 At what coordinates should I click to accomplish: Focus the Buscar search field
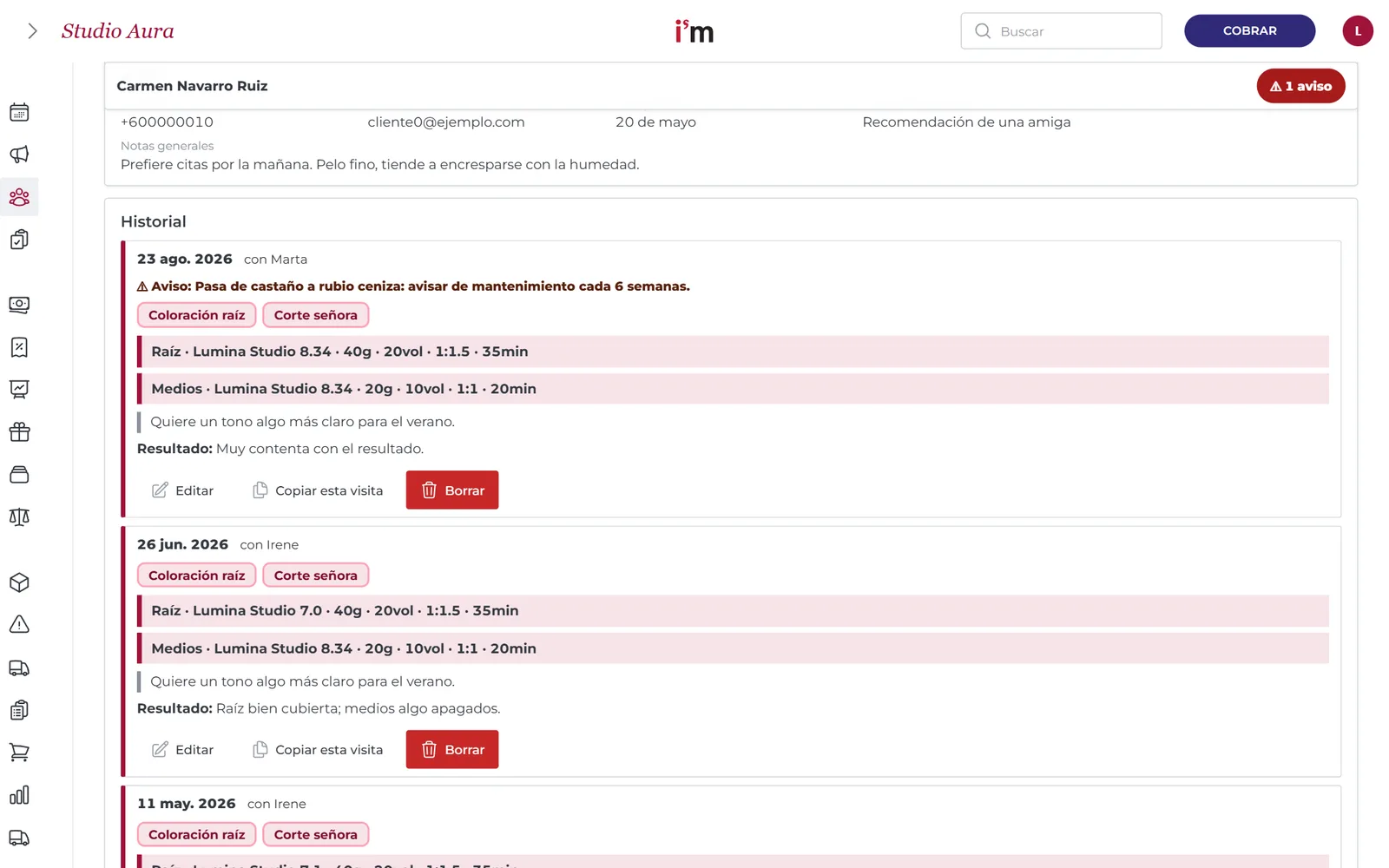tap(1061, 31)
